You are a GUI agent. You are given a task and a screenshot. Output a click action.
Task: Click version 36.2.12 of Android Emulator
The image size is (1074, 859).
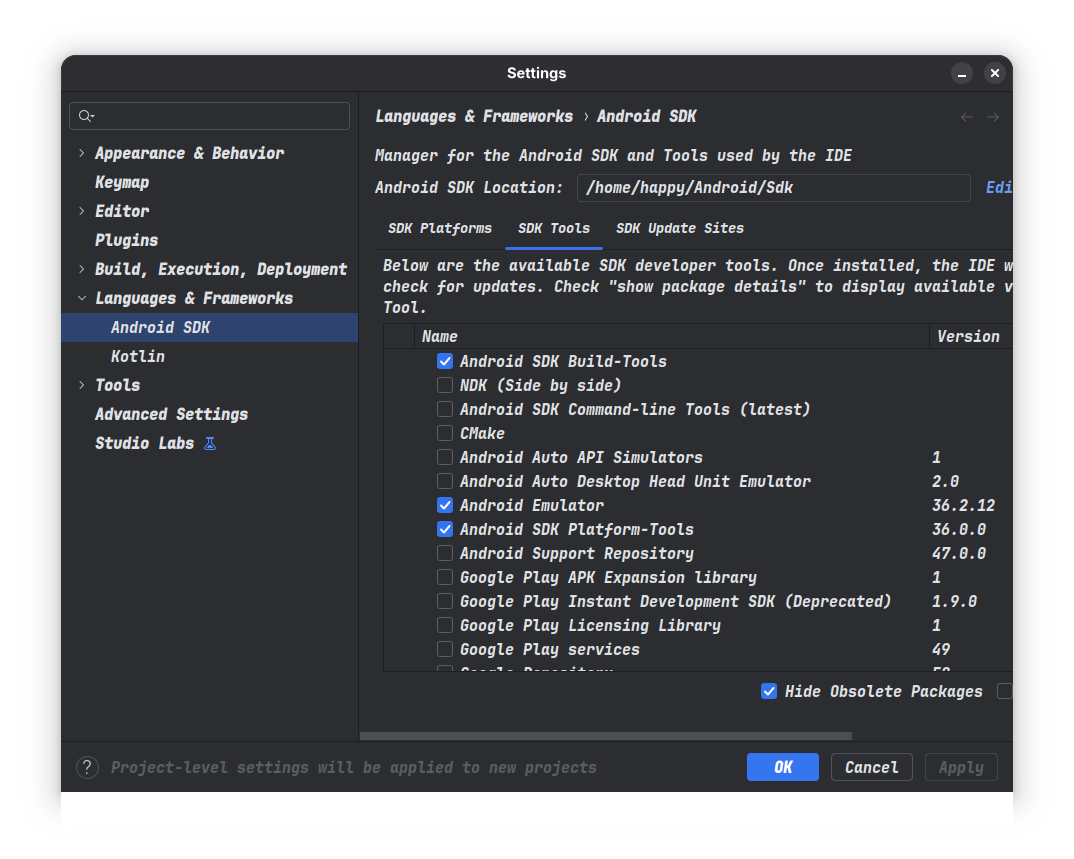963,506
